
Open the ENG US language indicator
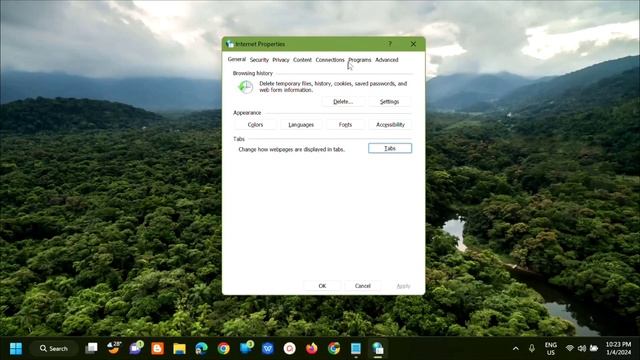(551, 349)
